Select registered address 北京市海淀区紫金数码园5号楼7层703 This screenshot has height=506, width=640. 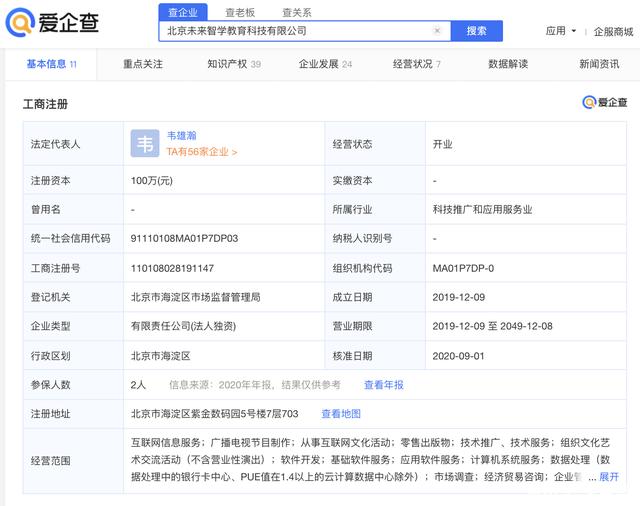click(x=215, y=414)
